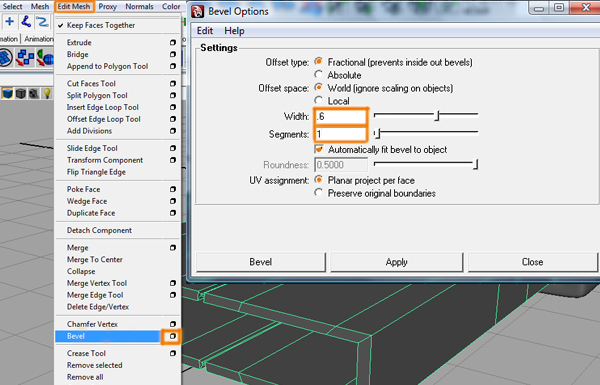
Task: Open Poke Face option box
Action: click(x=173, y=189)
